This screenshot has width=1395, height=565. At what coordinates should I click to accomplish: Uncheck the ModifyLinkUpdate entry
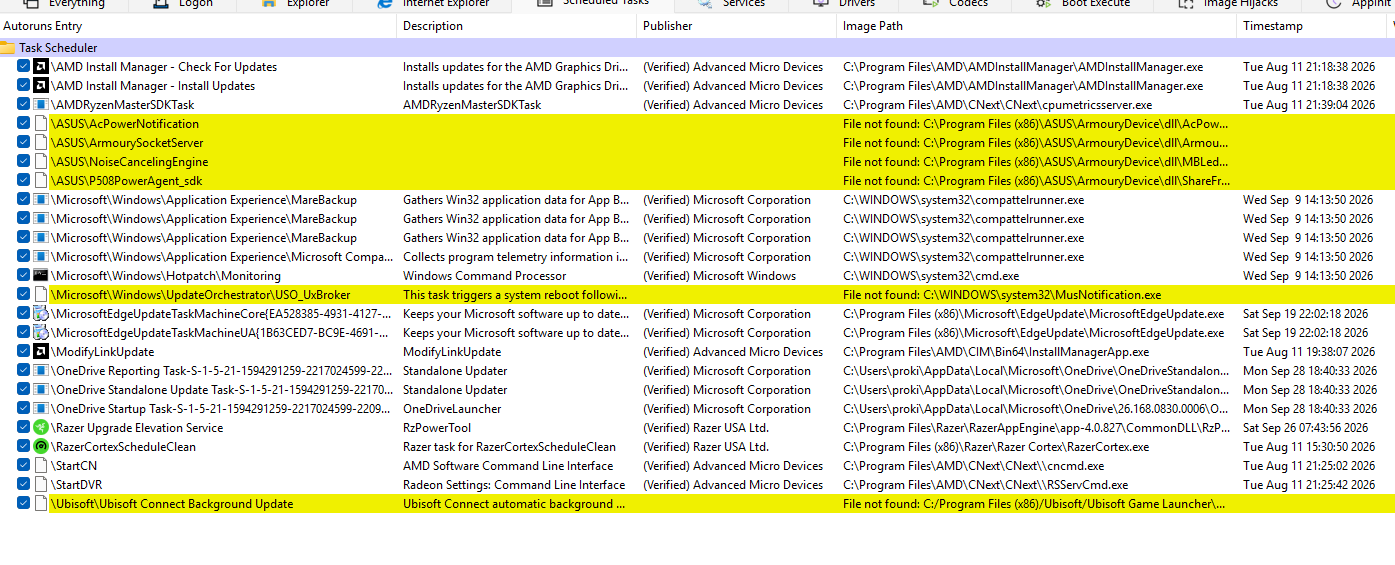(24, 352)
